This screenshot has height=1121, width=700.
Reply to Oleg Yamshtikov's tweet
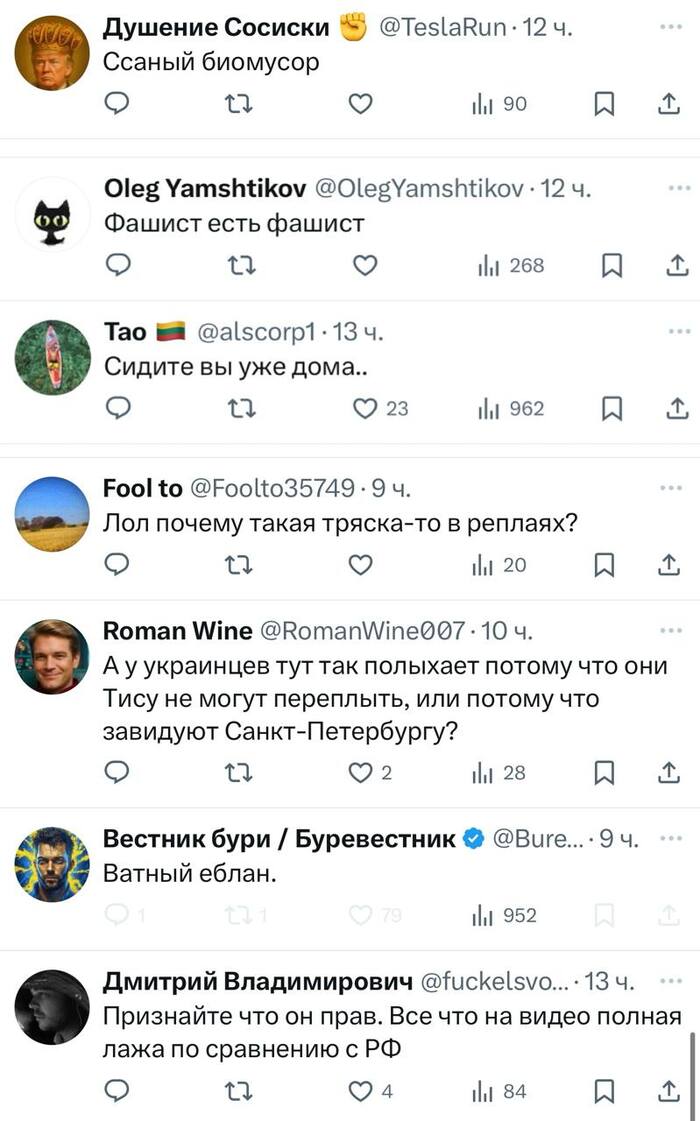pyautogui.click(x=118, y=265)
